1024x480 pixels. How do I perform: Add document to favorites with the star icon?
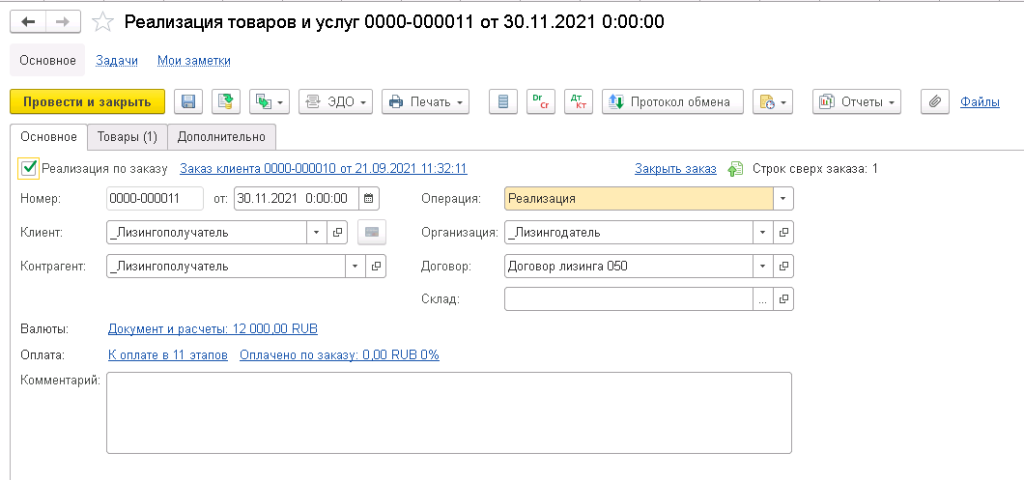coord(103,21)
